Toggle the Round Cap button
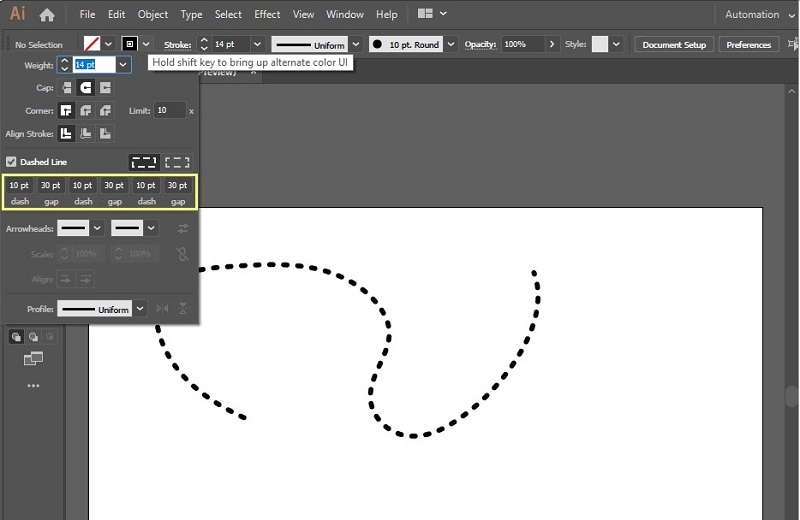This screenshot has width=800, height=520. (86, 88)
